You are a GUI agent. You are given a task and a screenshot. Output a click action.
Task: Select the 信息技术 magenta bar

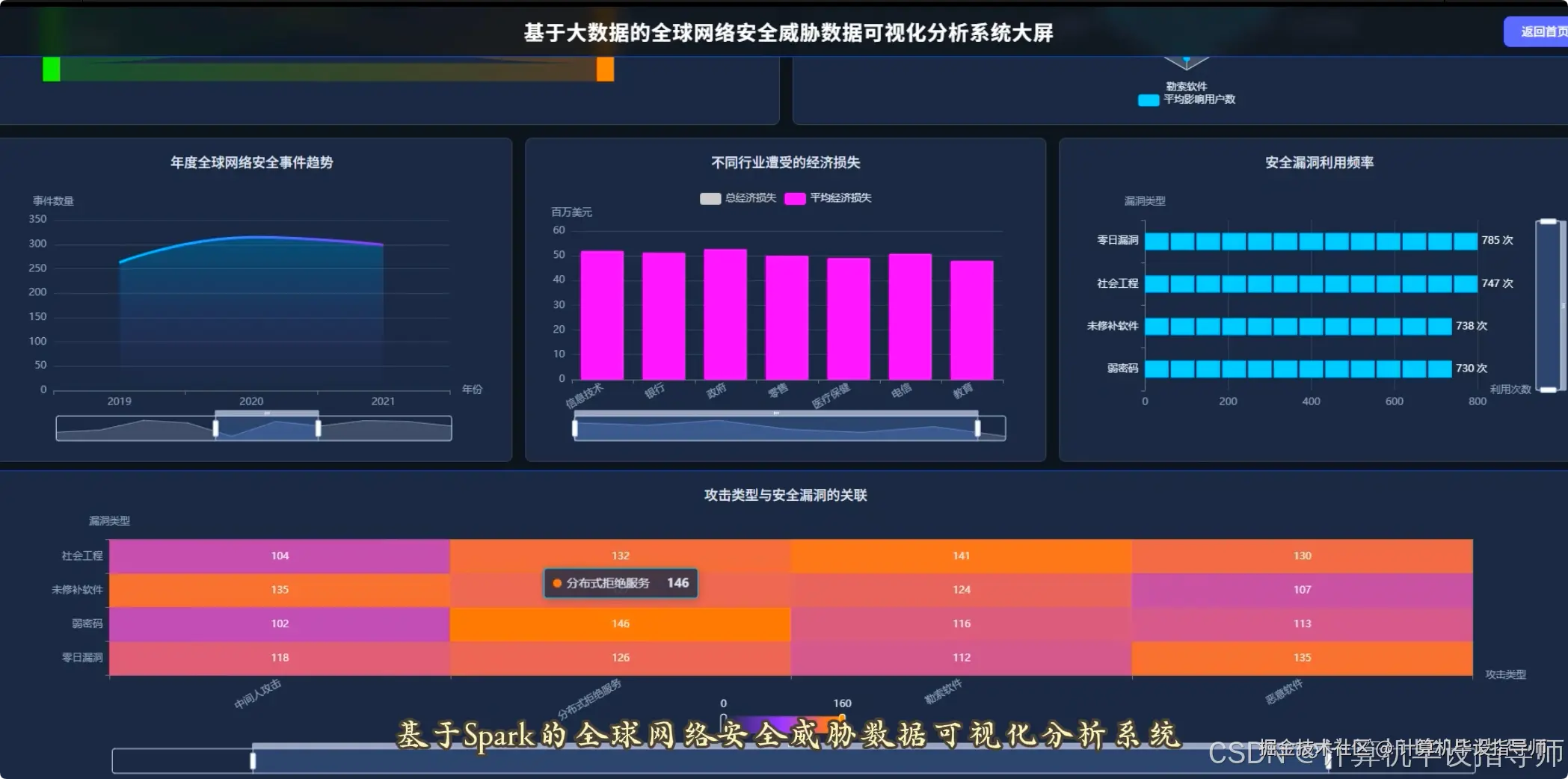[602, 315]
